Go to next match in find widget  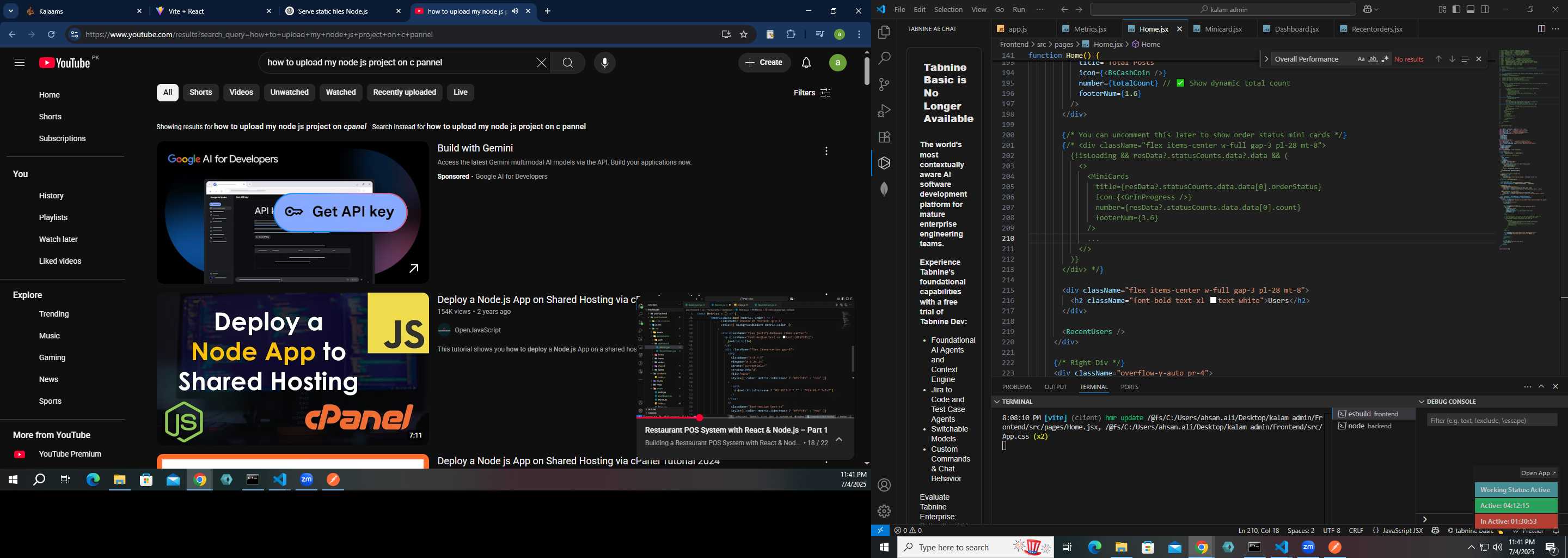[x=1451, y=59]
